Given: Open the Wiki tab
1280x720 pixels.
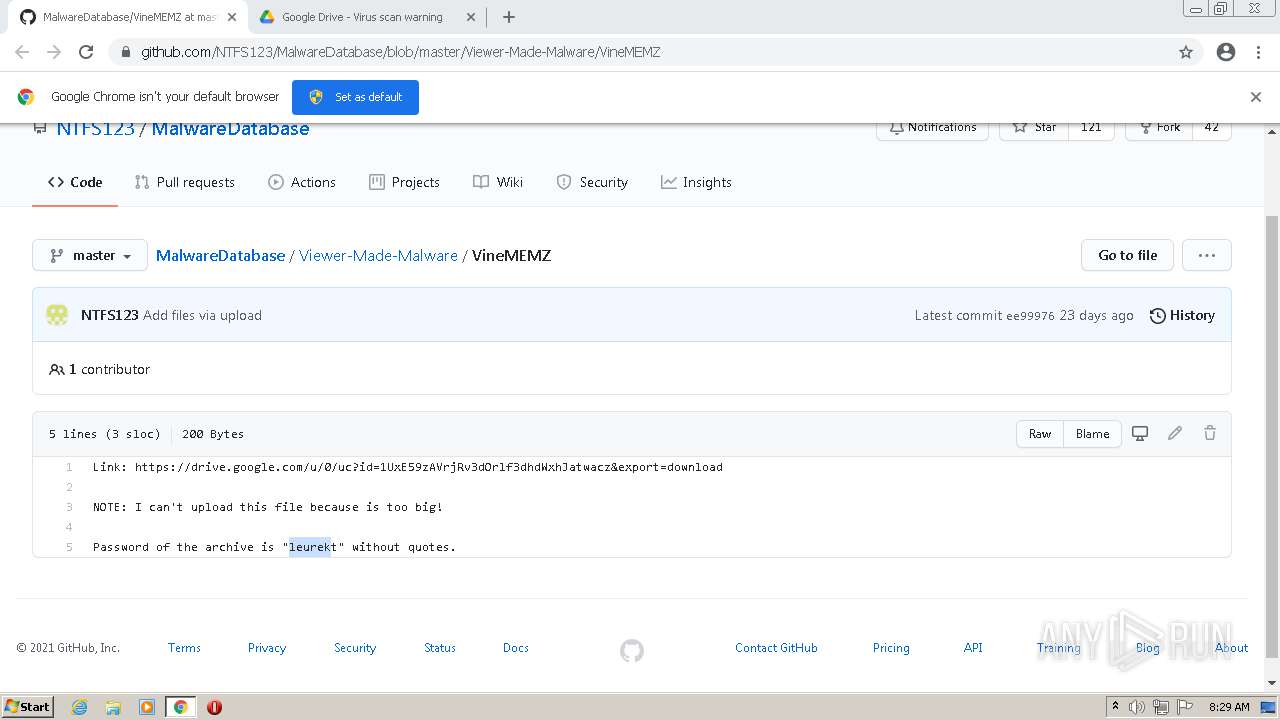Looking at the screenshot, I should [498, 182].
